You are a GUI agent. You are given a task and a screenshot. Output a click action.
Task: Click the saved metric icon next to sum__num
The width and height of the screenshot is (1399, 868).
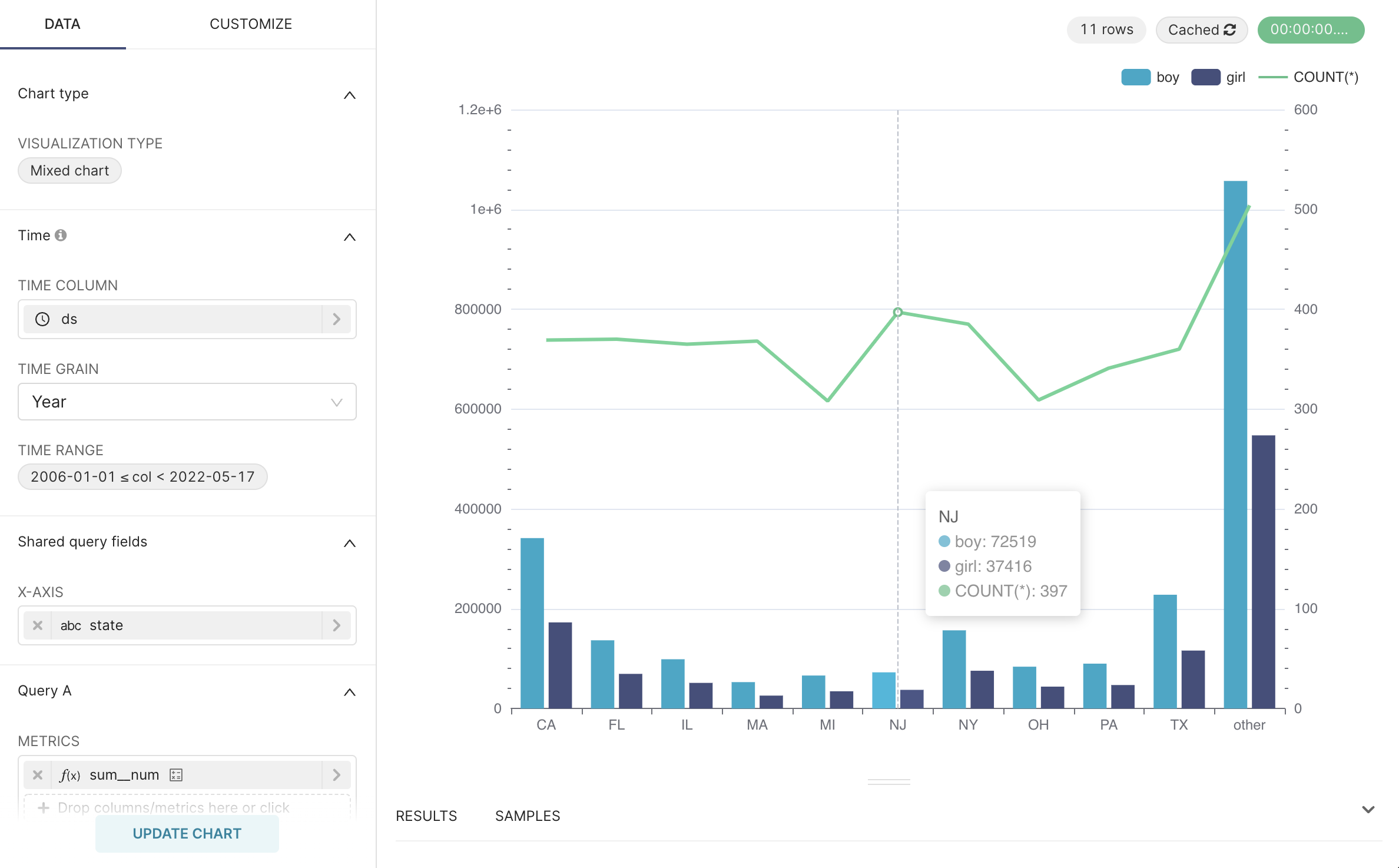coord(175,775)
